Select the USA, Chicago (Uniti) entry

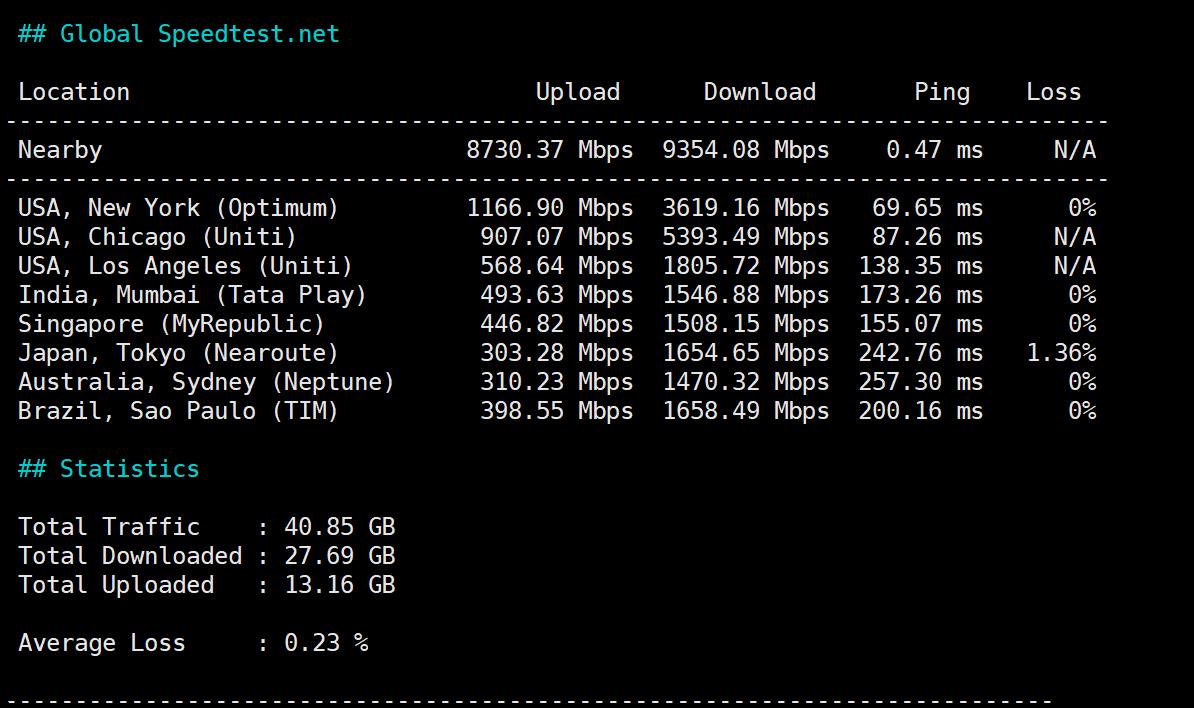(157, 237)
